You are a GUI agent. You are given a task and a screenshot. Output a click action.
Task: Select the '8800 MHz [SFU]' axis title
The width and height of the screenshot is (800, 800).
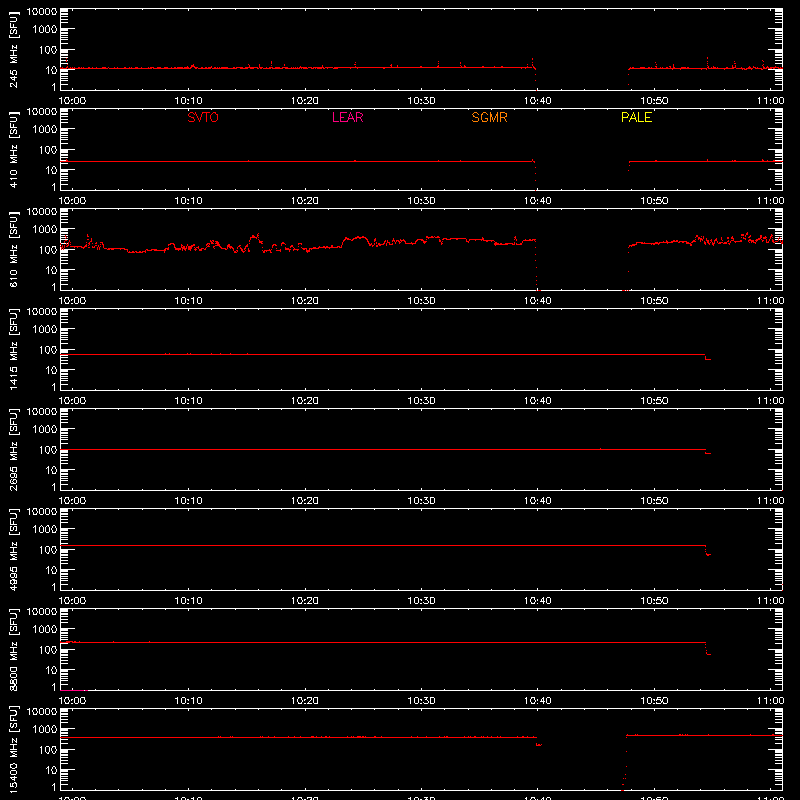[x=13, y=649]
